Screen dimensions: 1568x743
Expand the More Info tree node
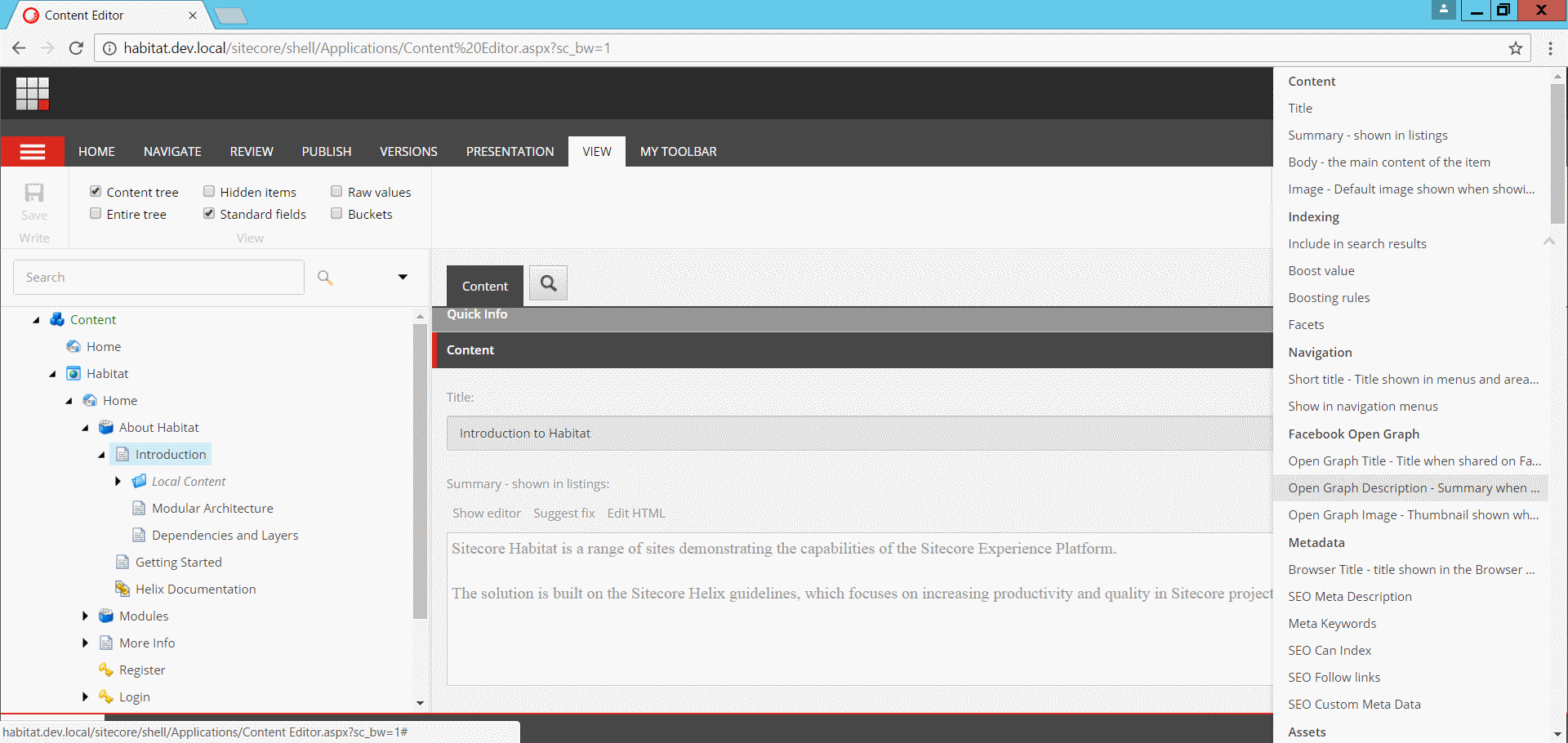pyautogui.click(x=85, y=643)
